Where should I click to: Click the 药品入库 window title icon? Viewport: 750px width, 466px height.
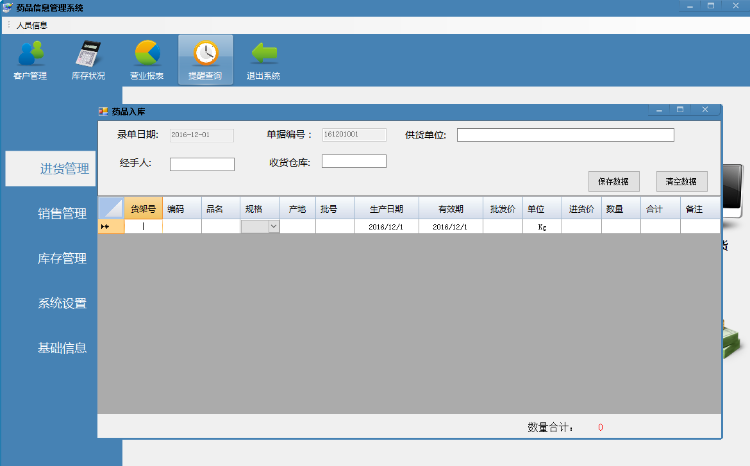103,111
